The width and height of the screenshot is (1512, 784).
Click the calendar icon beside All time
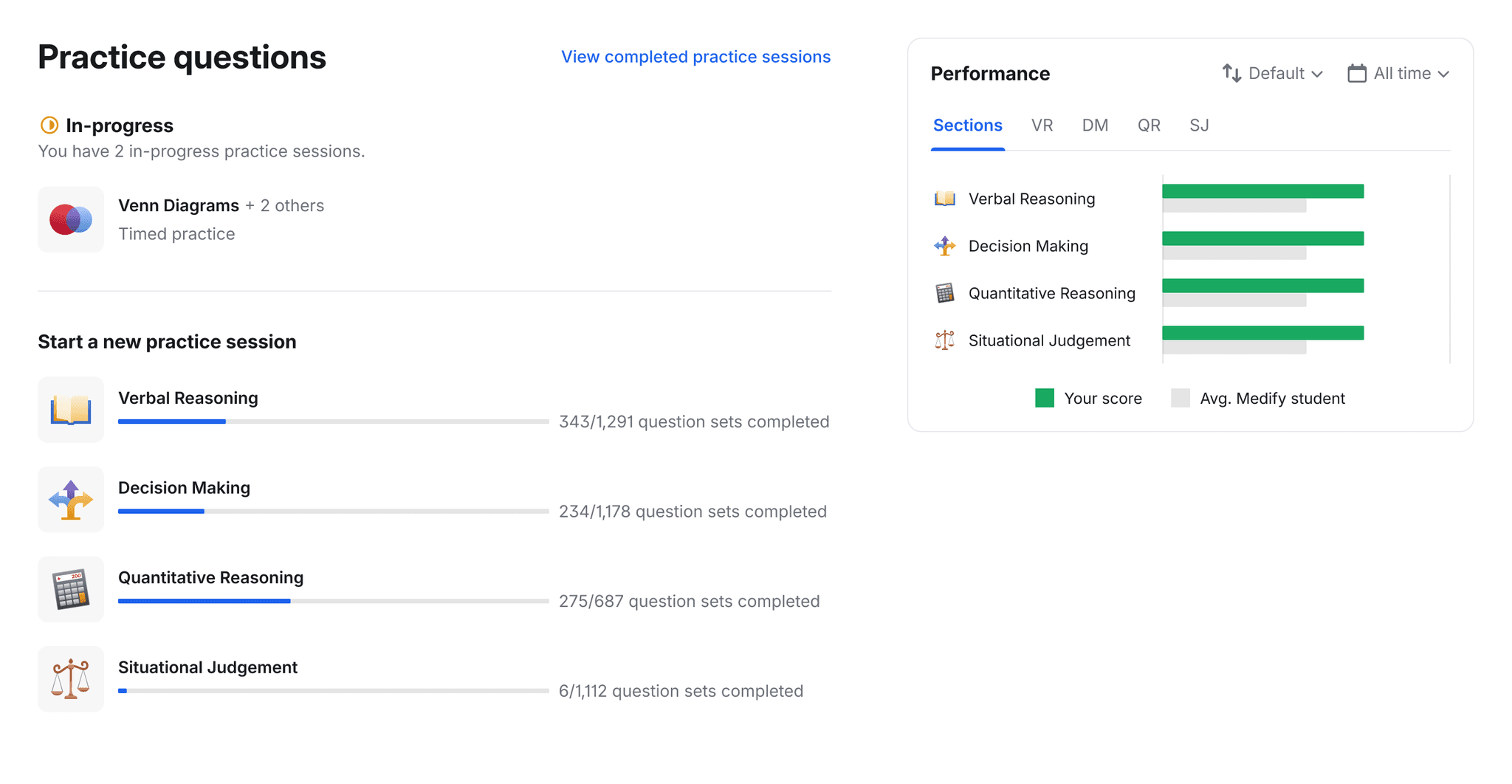[1356, 74]
